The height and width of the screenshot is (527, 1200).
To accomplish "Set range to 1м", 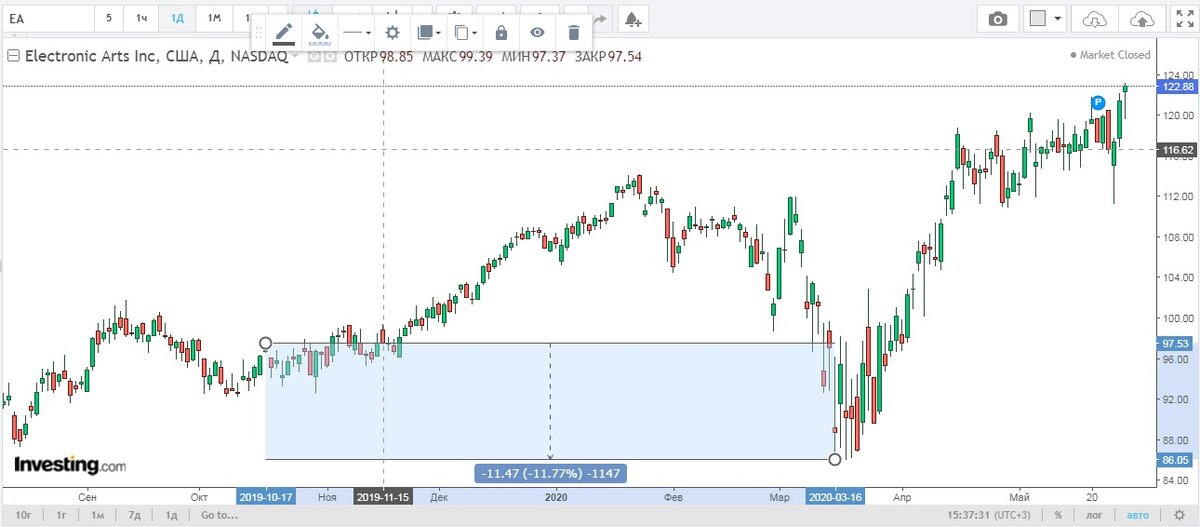I will pos(97,516).
